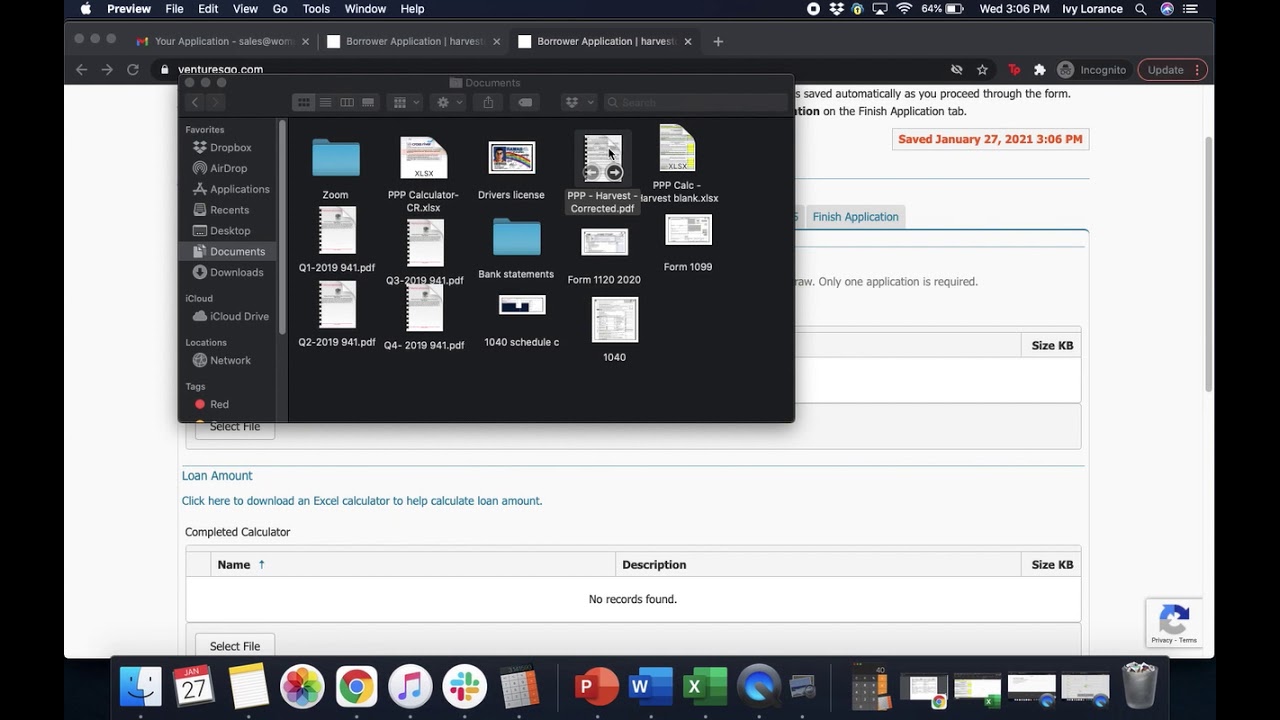
Task: Open Slack from the Dock
Action: [x=464, y=687]
